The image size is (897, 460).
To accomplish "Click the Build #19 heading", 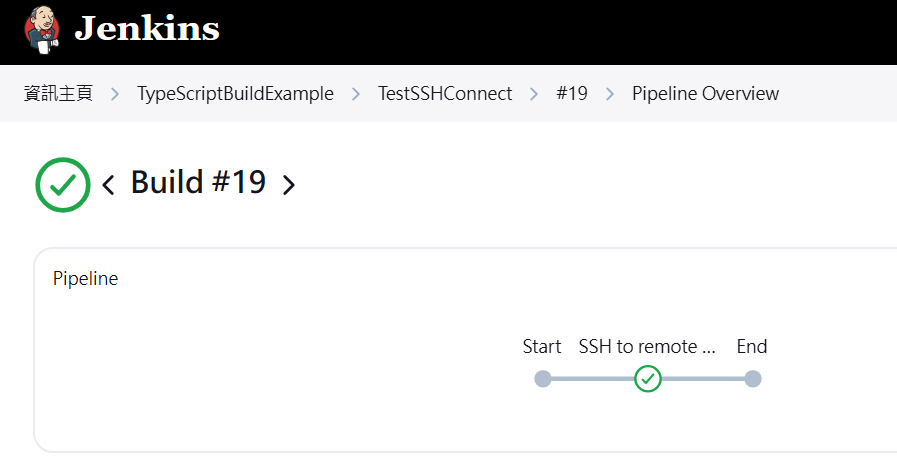I will click(199, 182).
